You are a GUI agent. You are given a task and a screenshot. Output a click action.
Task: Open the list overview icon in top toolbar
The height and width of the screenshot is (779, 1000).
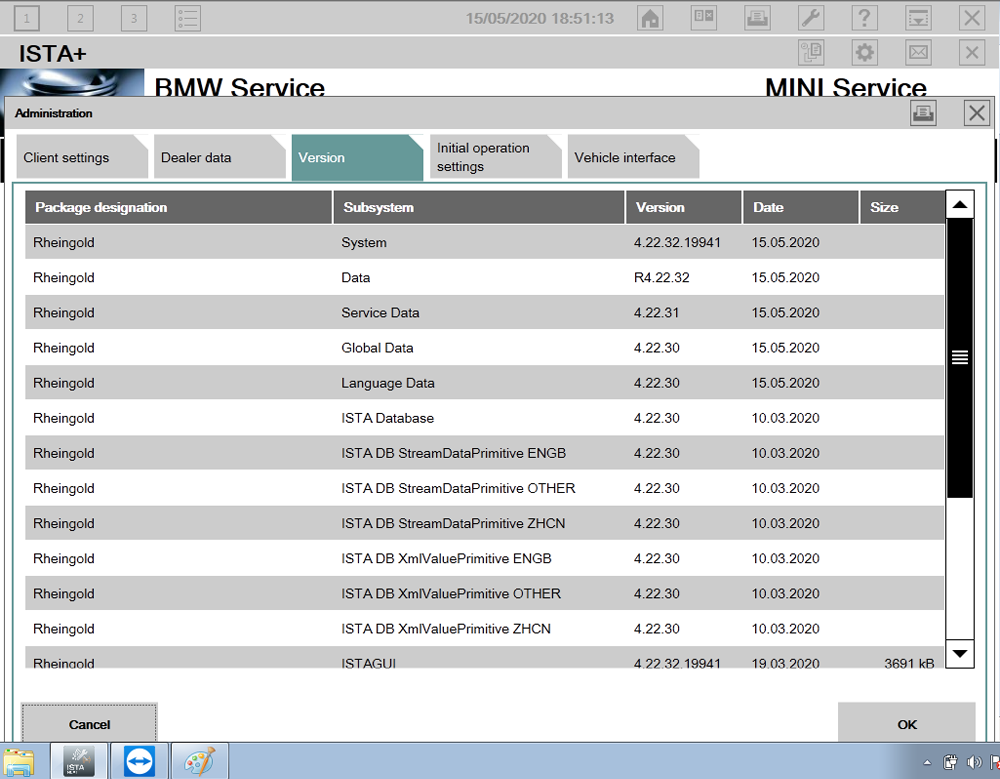tap(188, 18)
